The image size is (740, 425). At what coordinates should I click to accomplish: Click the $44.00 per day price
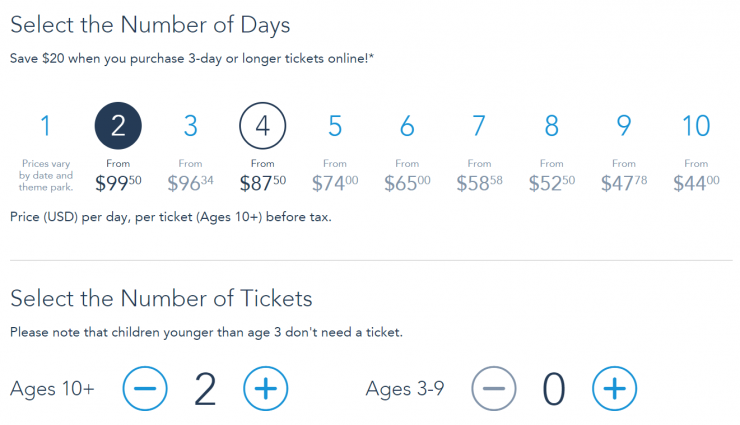coord(696,183)
